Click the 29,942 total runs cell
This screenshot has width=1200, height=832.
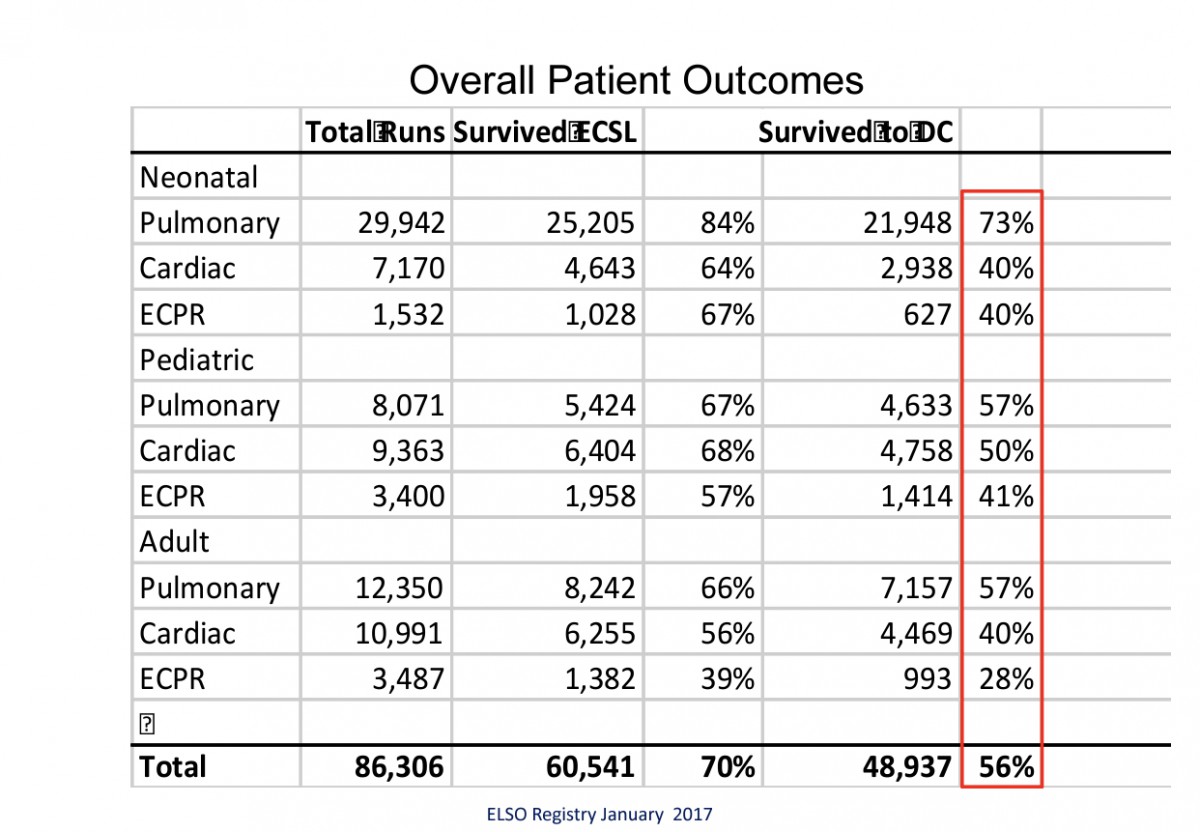(400, 223)
